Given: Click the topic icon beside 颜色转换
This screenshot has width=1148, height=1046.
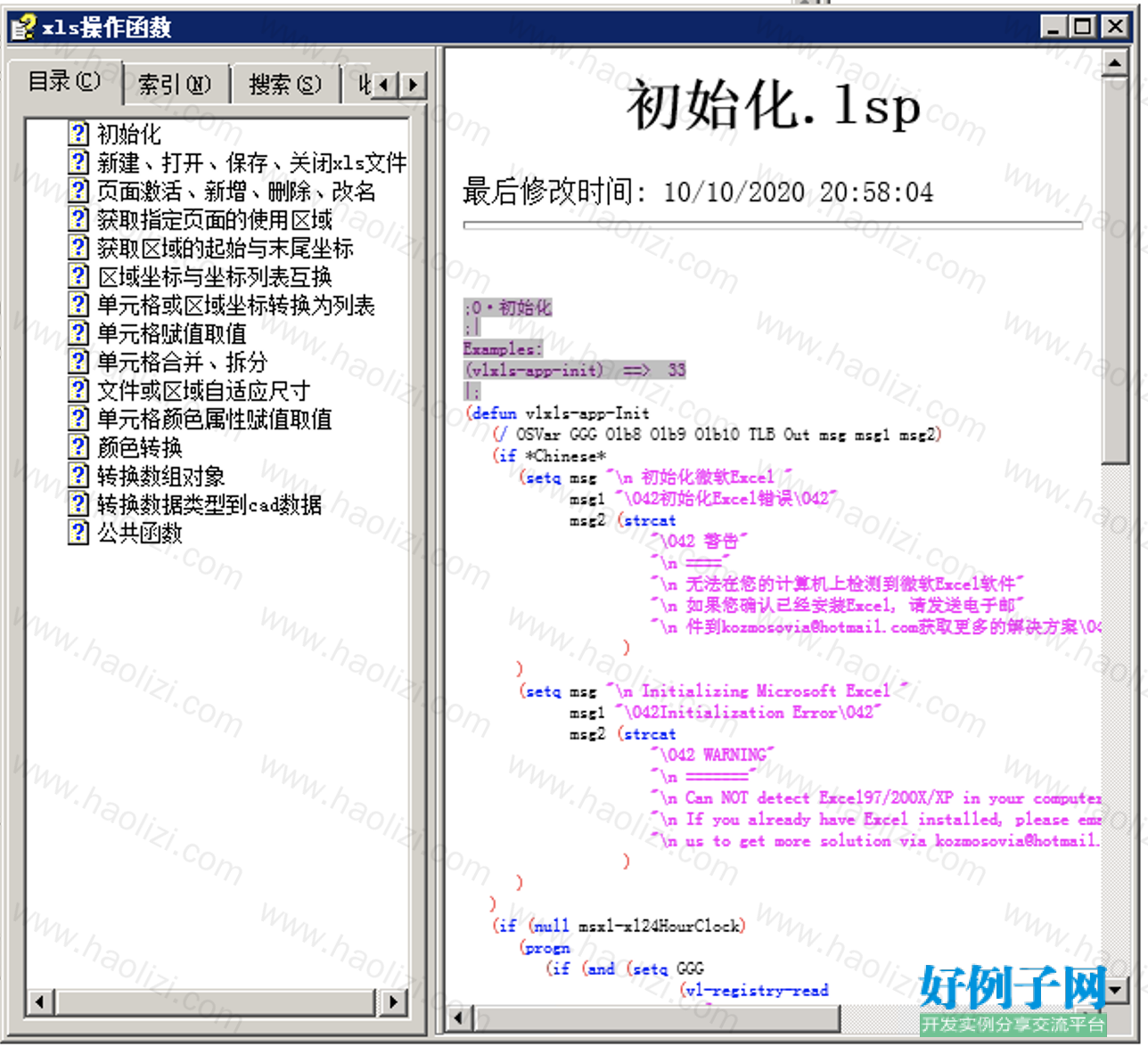Looking at the screenshot, I should click(x=78, y=447).
